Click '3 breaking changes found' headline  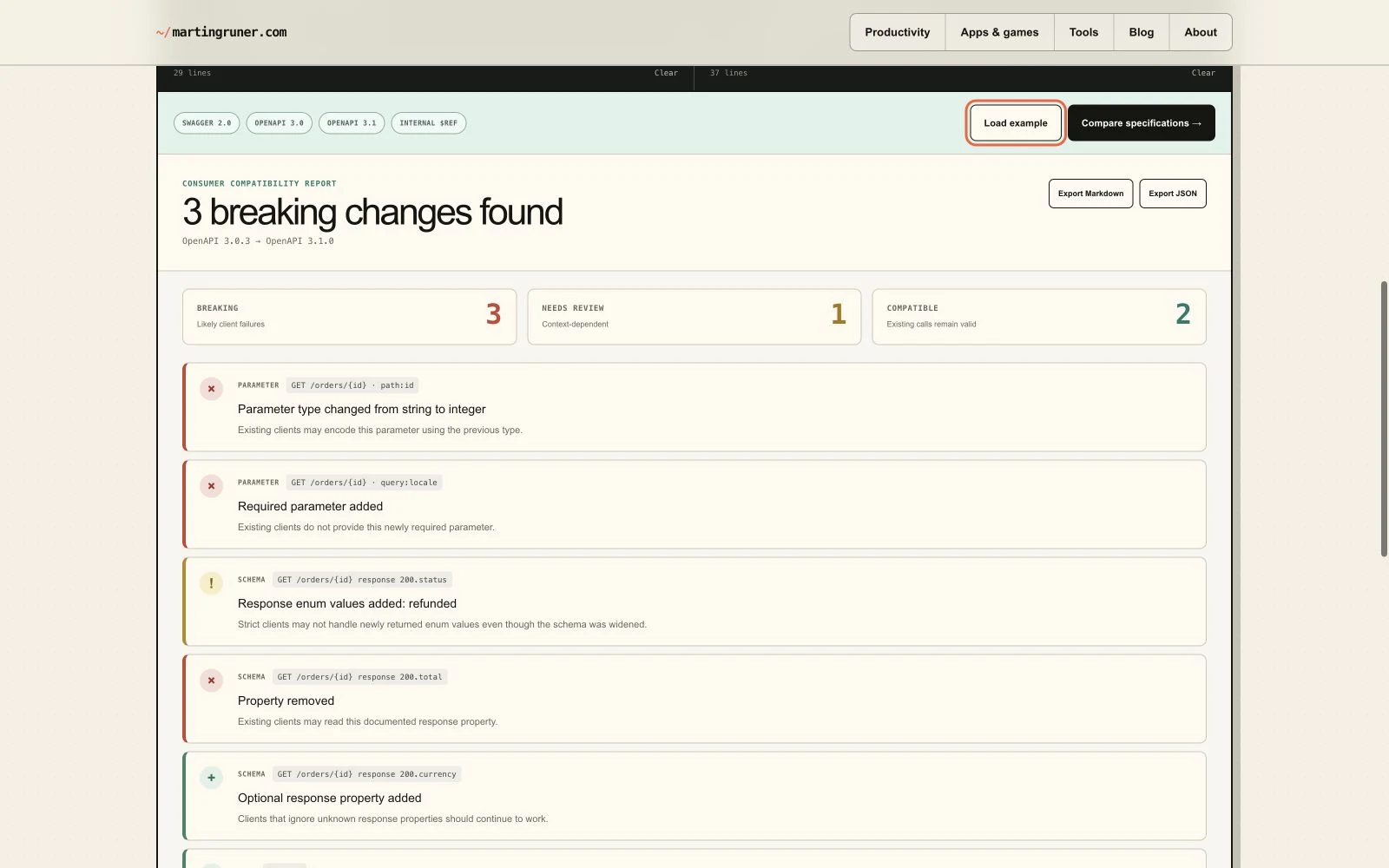(372, 212)
